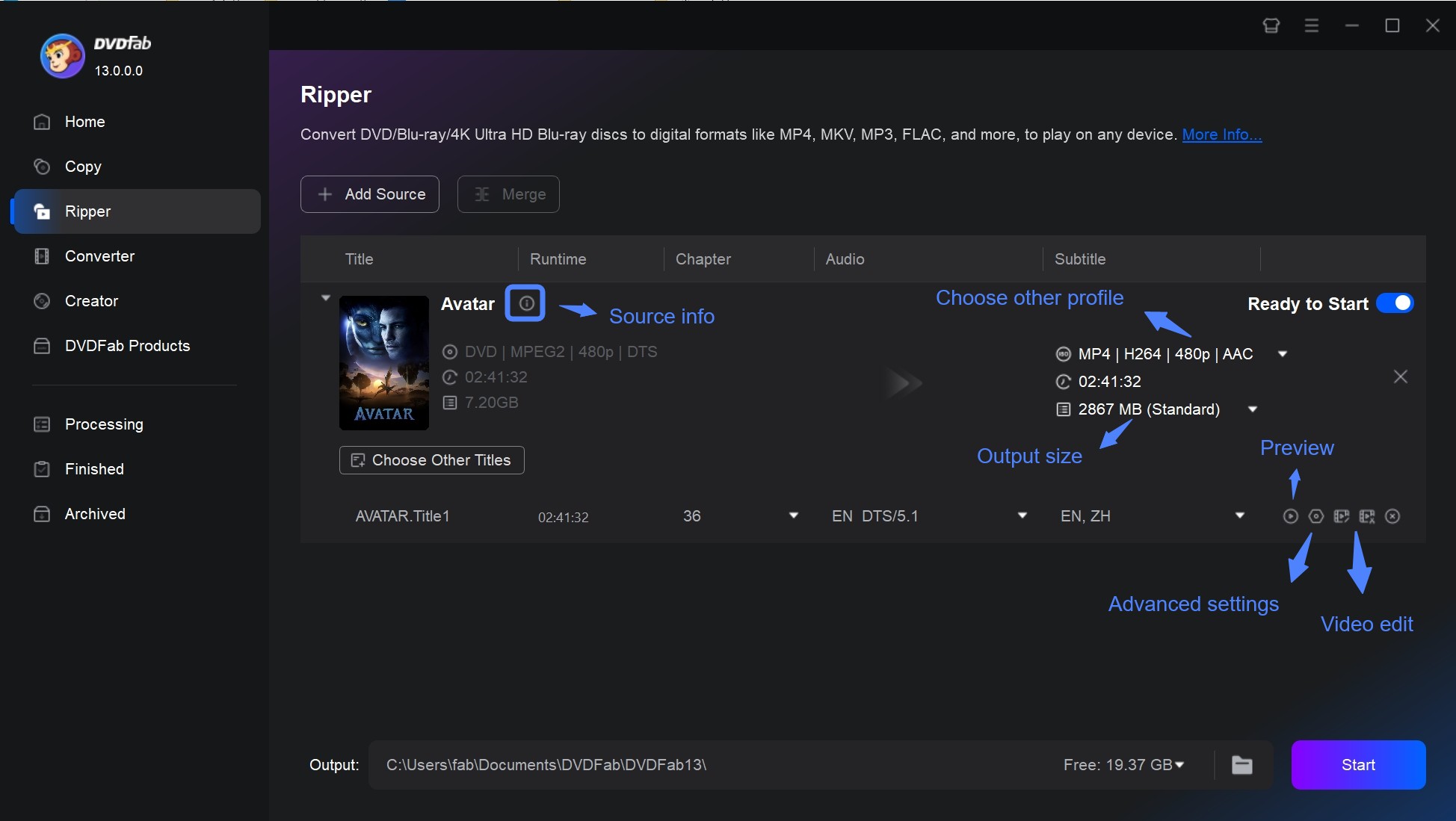Expand the Subtitle dropdown for AVATAR.Title1
The width and height of the screenshot is (1456, 821).
[1240, 516]
